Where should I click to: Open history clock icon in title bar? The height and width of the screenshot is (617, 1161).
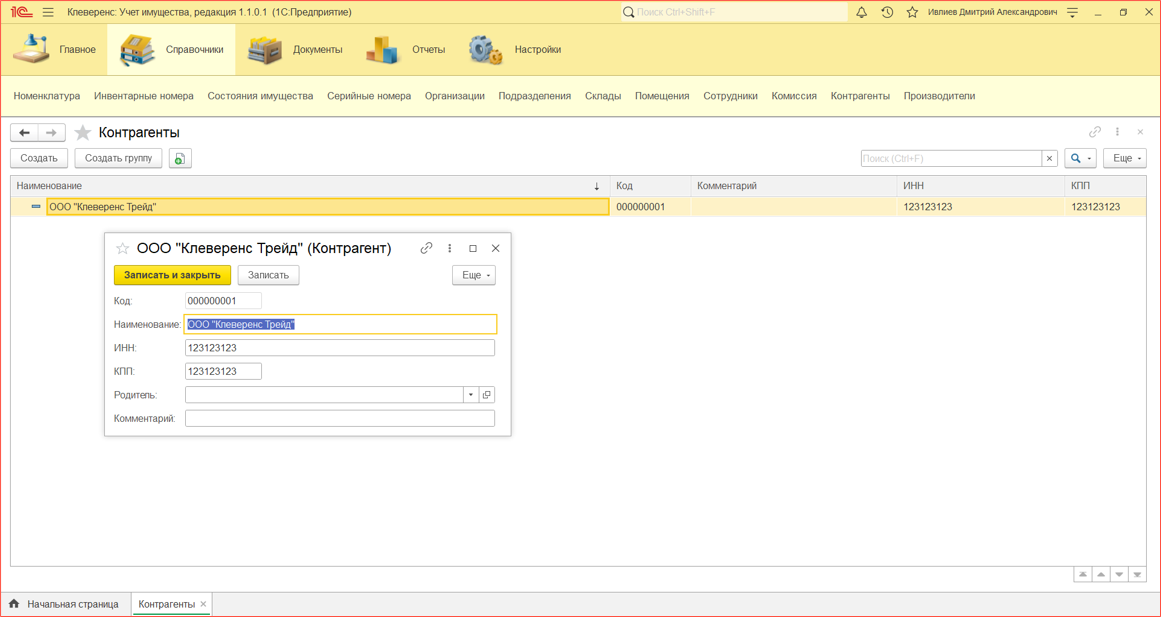(887, 13)
